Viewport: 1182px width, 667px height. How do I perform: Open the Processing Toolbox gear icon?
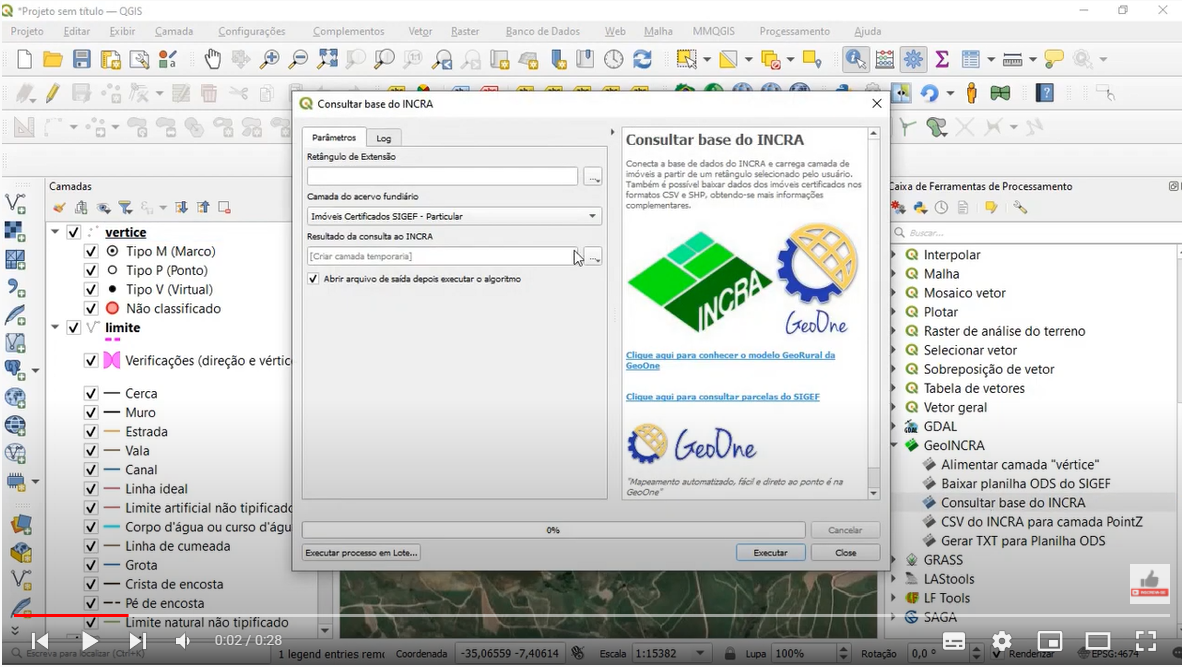(914, 59)
